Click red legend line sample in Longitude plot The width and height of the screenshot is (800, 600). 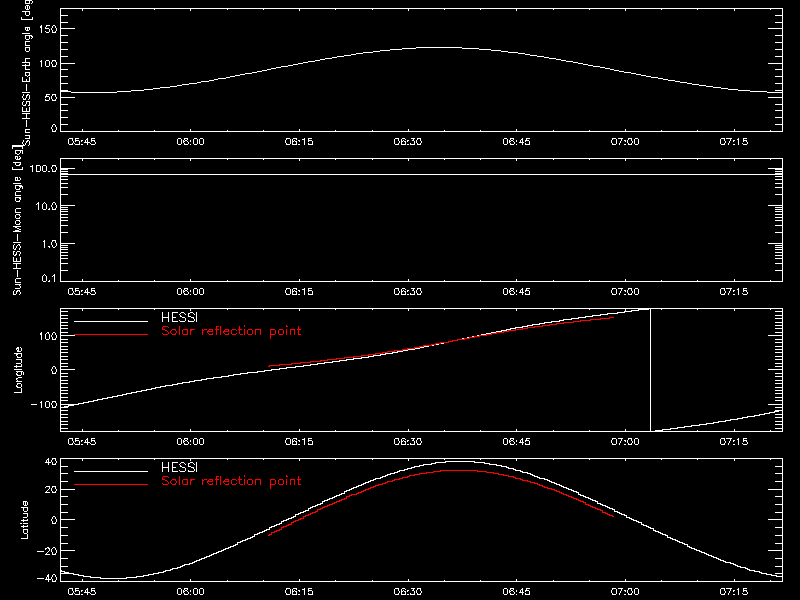pos(111,335)
